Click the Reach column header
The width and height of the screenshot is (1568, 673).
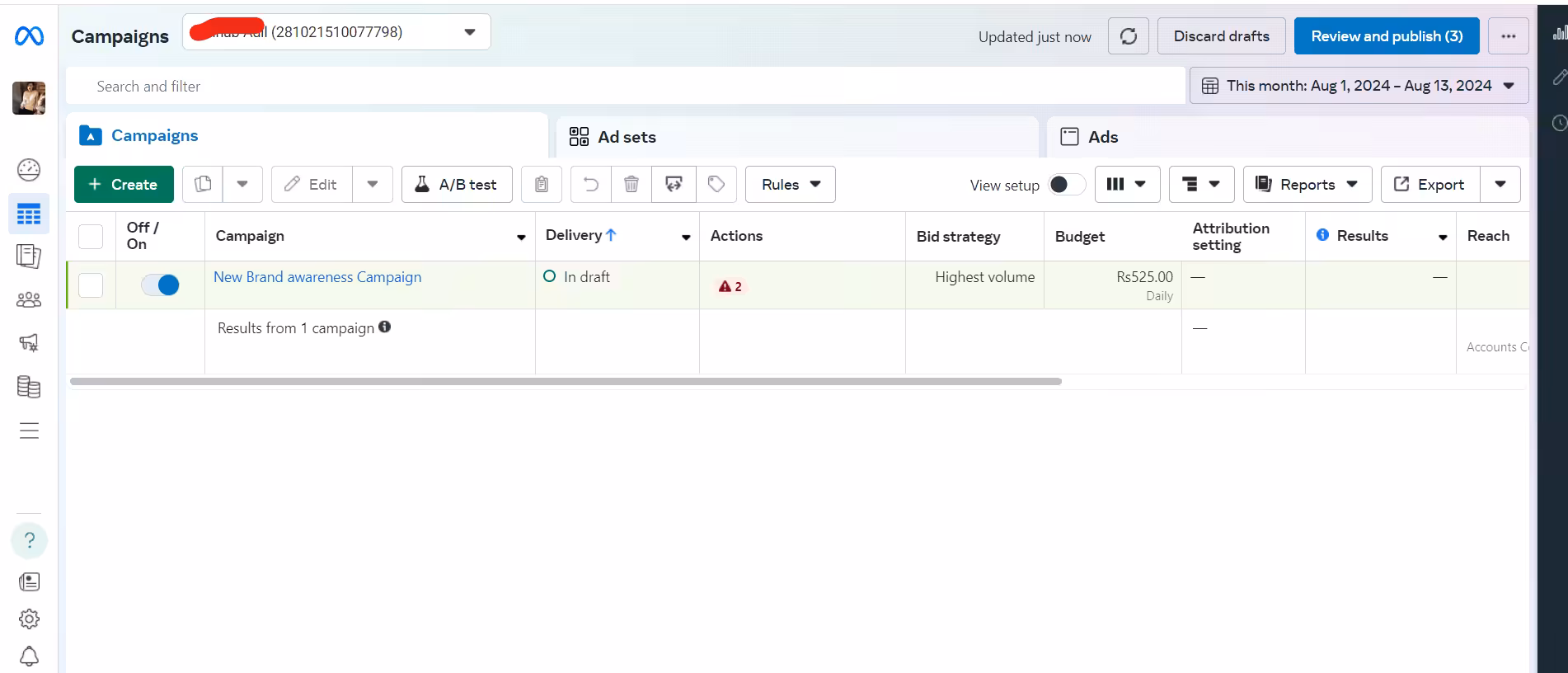(x=1488, y=236)
